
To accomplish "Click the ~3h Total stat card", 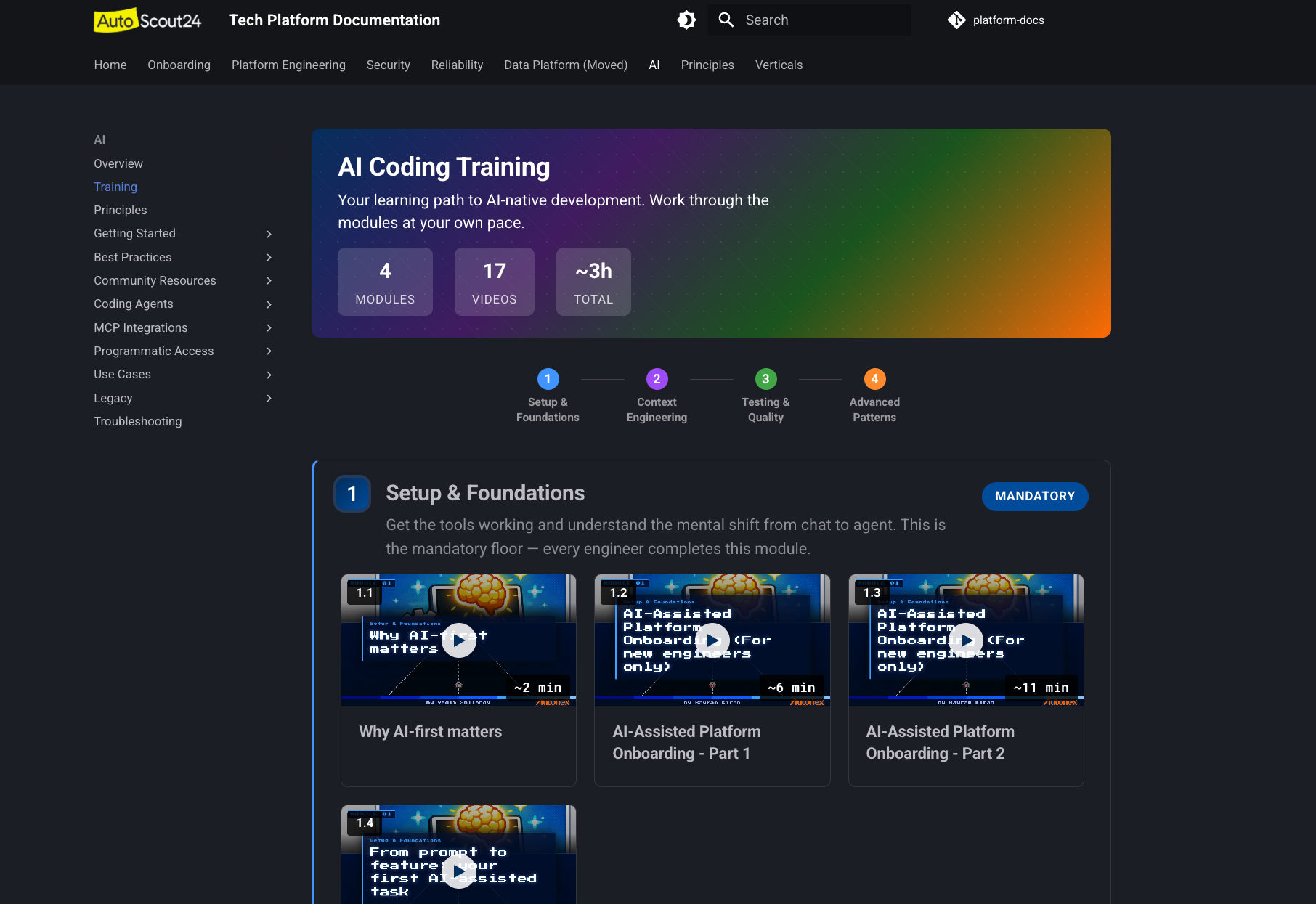I will click(x=593, y=282).
